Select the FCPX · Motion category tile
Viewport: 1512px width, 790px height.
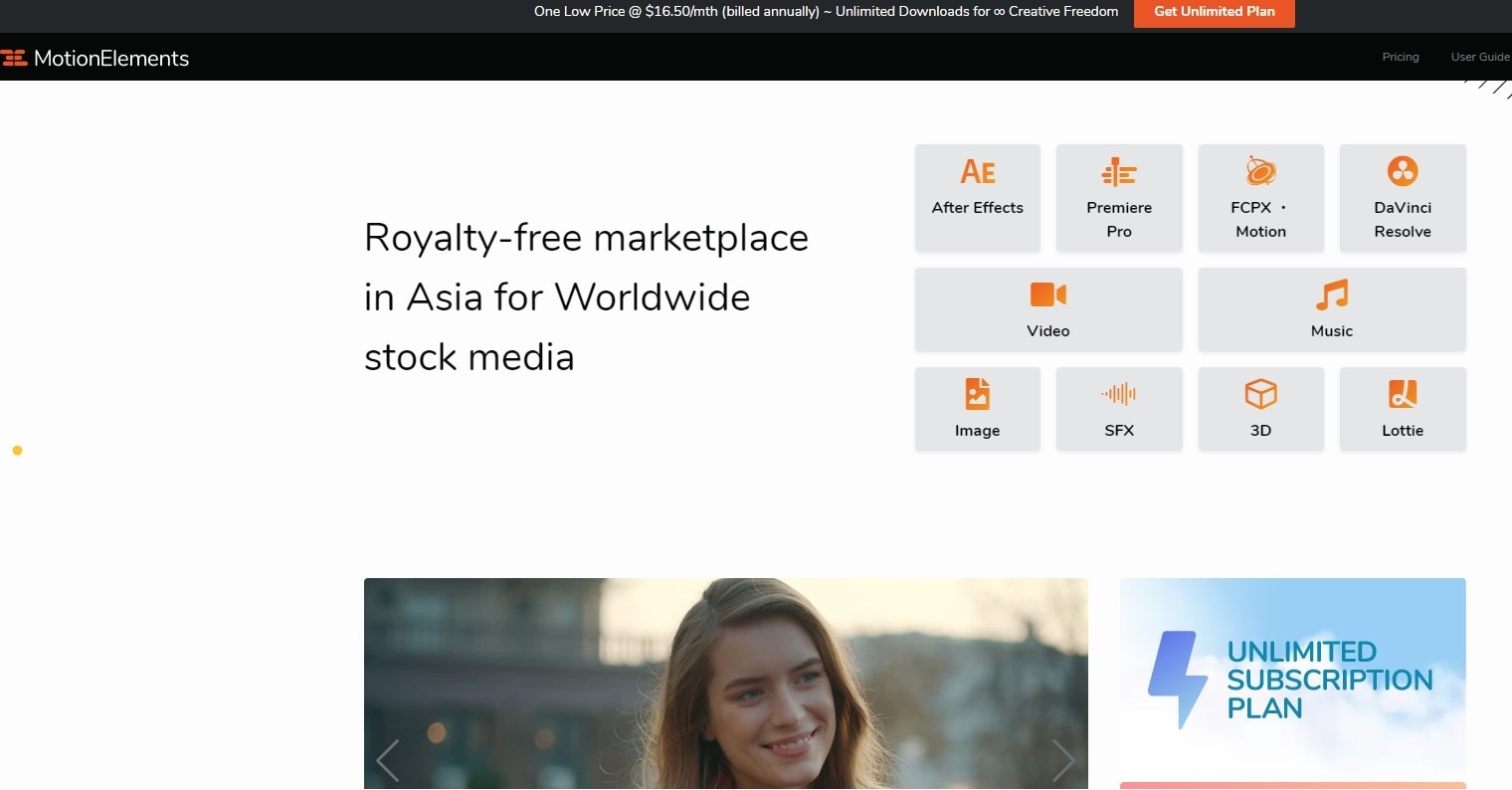point(1260,198)
